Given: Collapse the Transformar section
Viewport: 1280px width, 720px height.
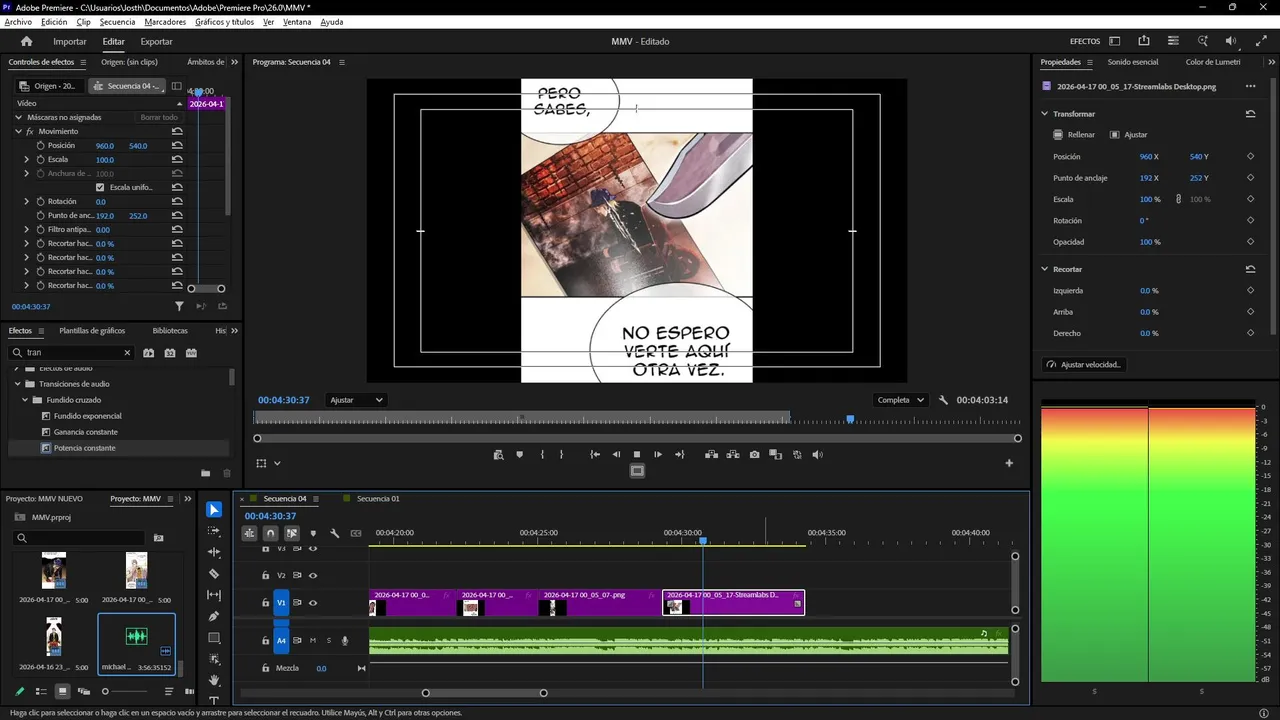Looking at the screenshot, I should pos(1045,114).
